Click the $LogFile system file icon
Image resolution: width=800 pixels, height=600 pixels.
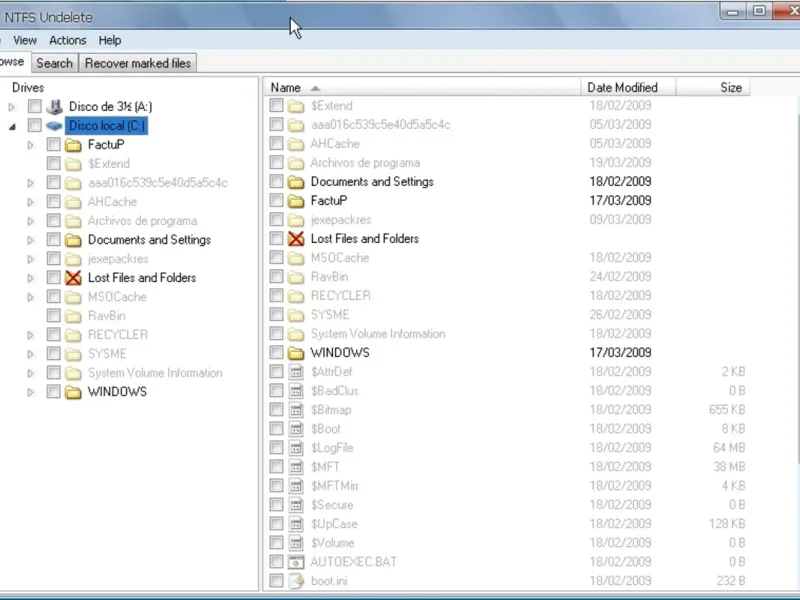(296, 448)
